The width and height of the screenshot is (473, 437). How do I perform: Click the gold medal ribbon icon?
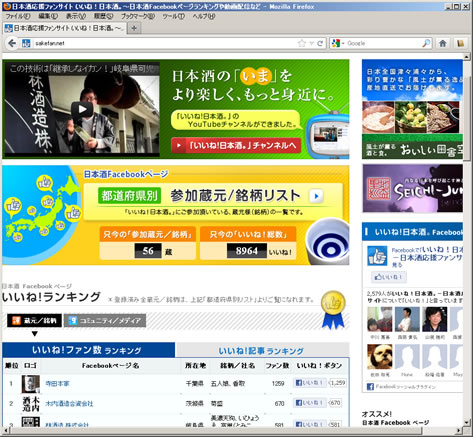pyautogui.click(x=333, y=309)
